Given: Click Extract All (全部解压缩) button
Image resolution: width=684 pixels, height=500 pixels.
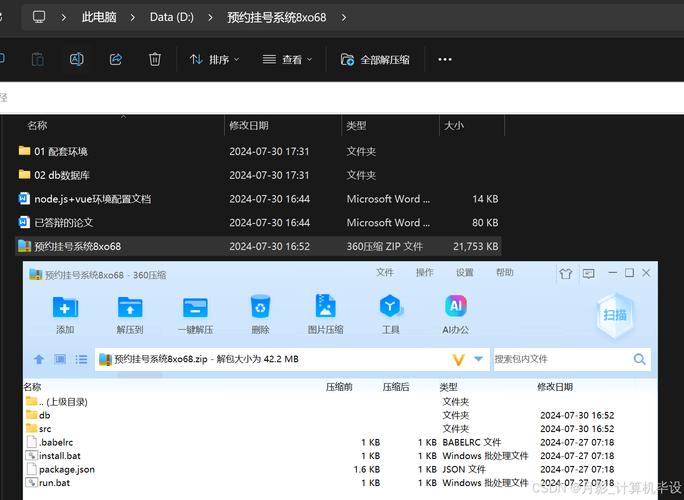Looking at the screenshot, I should 375,59.
